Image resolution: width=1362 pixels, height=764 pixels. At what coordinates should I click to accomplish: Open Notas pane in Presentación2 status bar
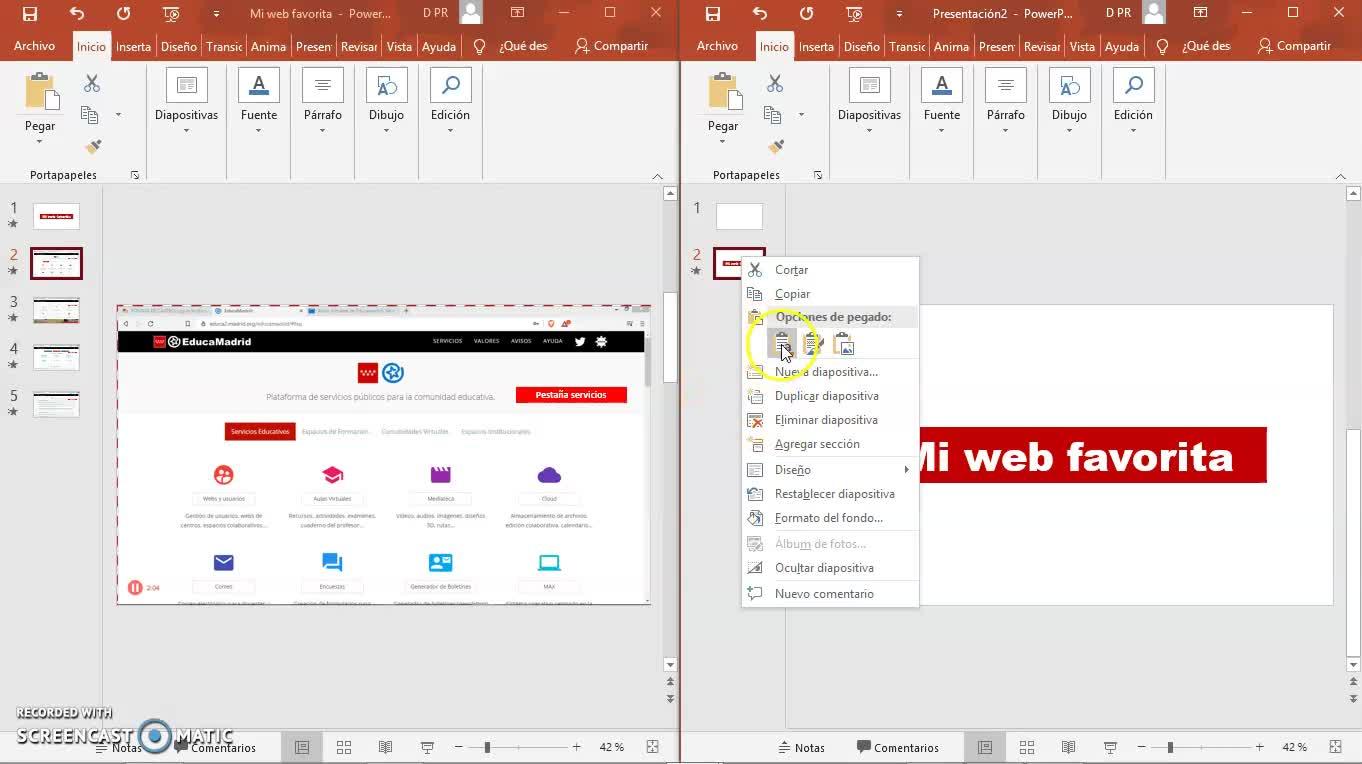tap(801, 747)
